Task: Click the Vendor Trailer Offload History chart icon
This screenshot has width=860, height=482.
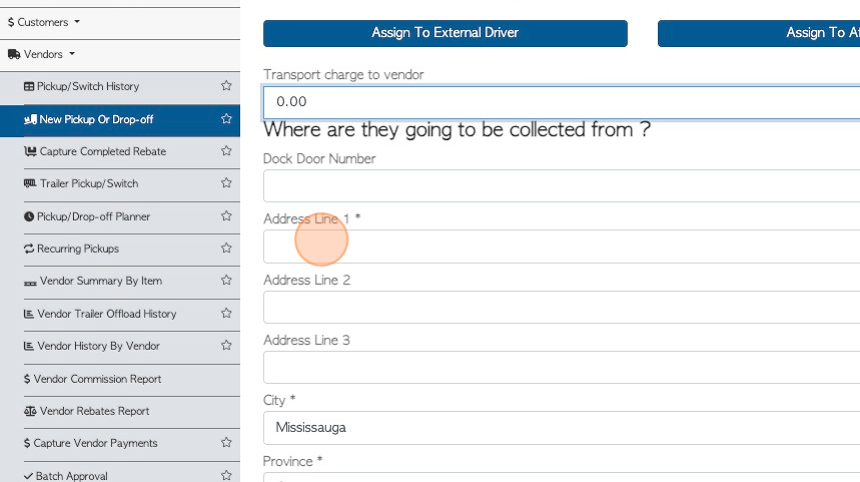Action: coord(29,314)
